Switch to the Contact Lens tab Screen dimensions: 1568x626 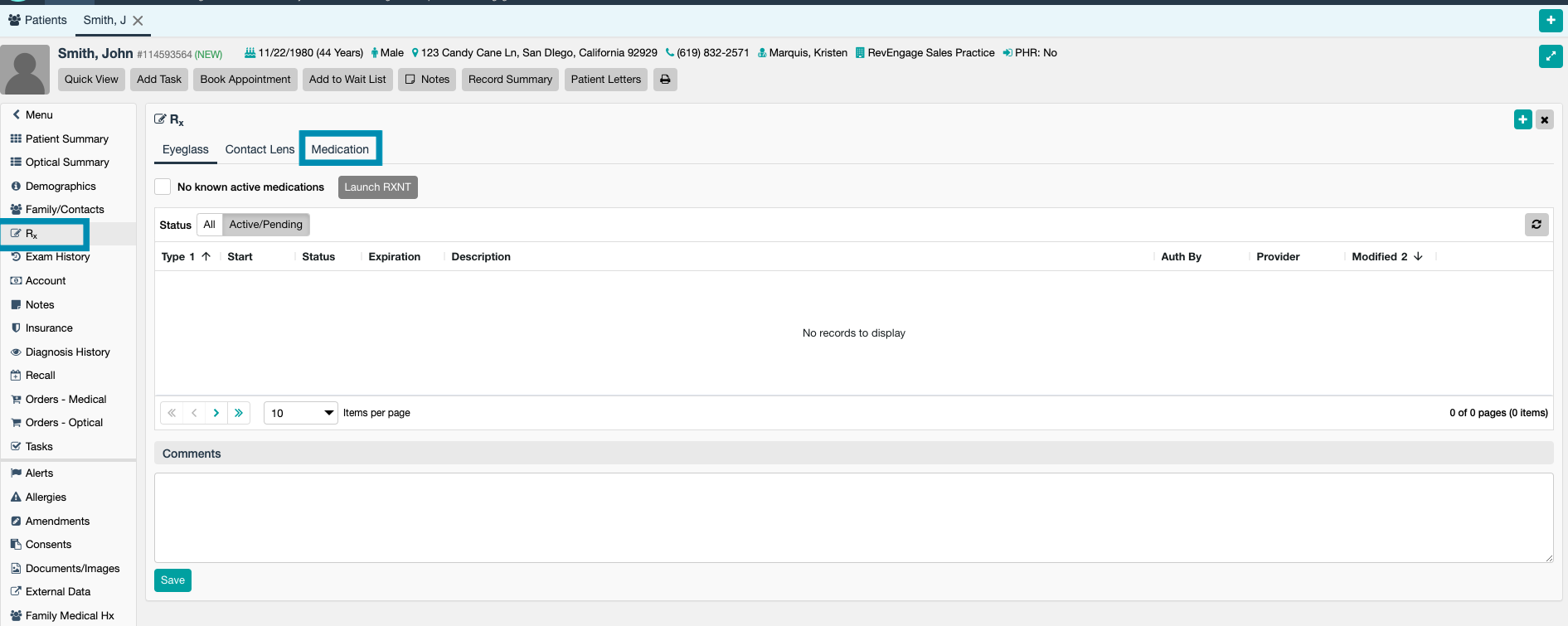[260, 150]
